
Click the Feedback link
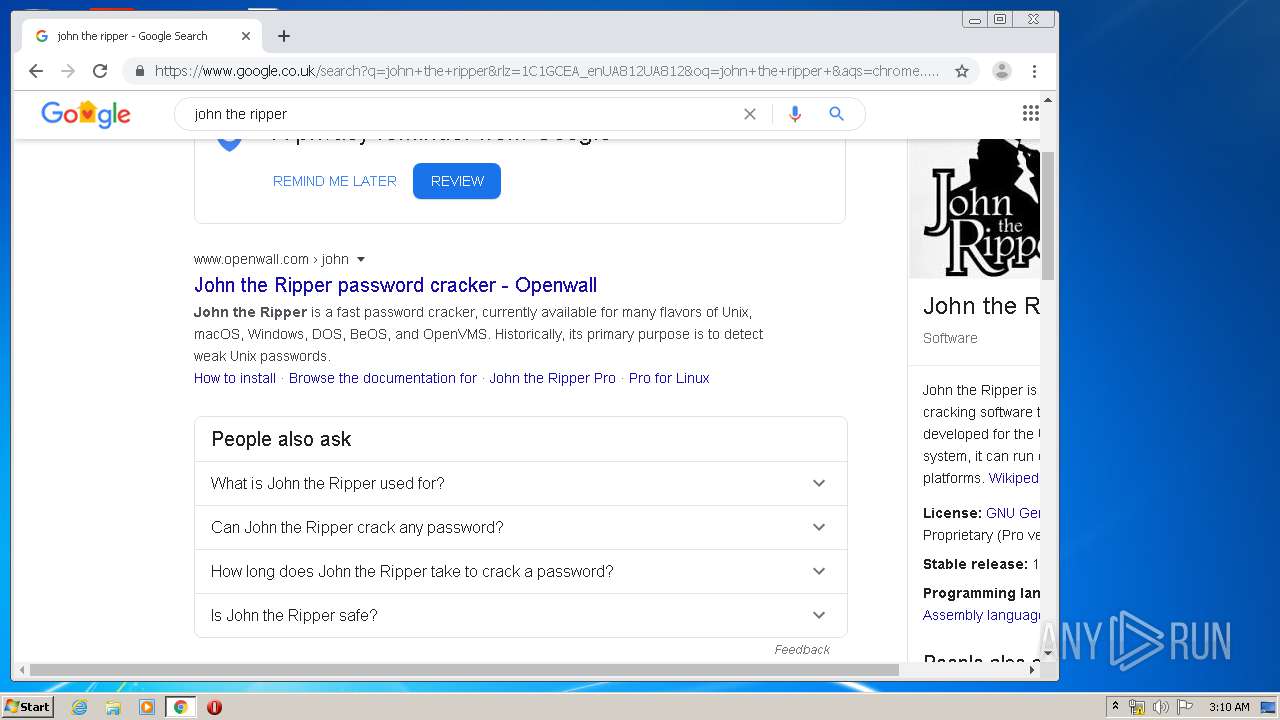tap(802, 650)
